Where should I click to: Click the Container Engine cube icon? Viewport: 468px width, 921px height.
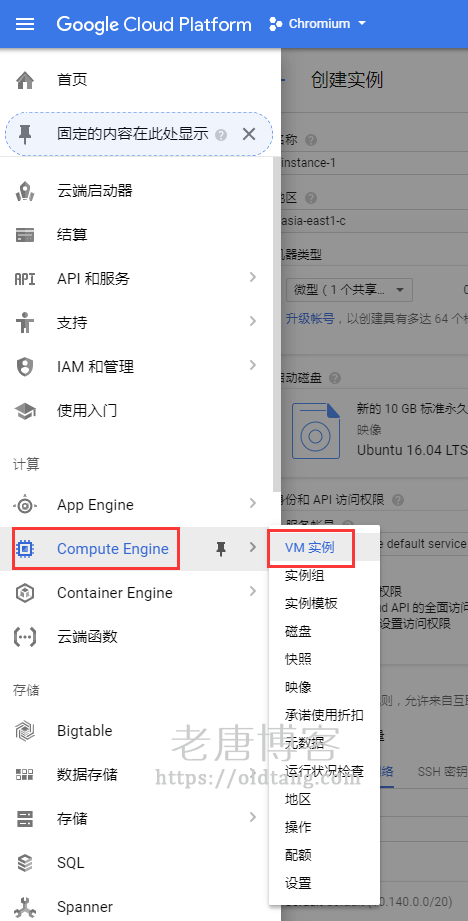(x=25, y=593)
